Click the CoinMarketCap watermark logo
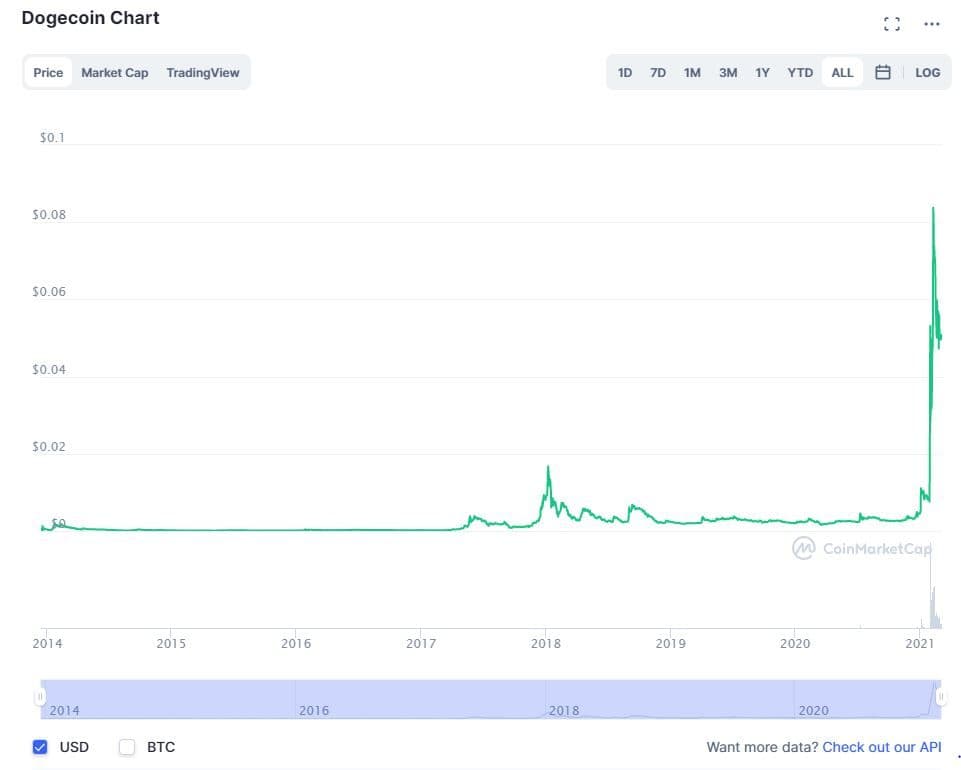 tap(864, 548)
